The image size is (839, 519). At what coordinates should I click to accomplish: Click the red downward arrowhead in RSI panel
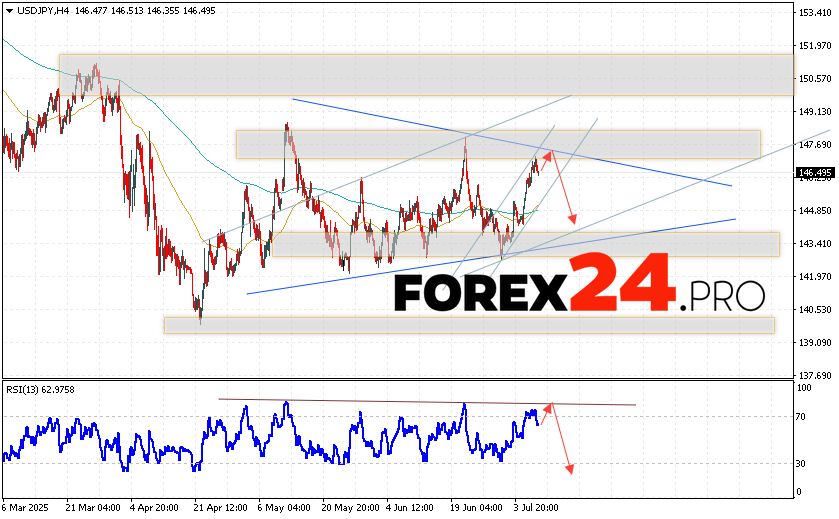(x=569, y=467)
